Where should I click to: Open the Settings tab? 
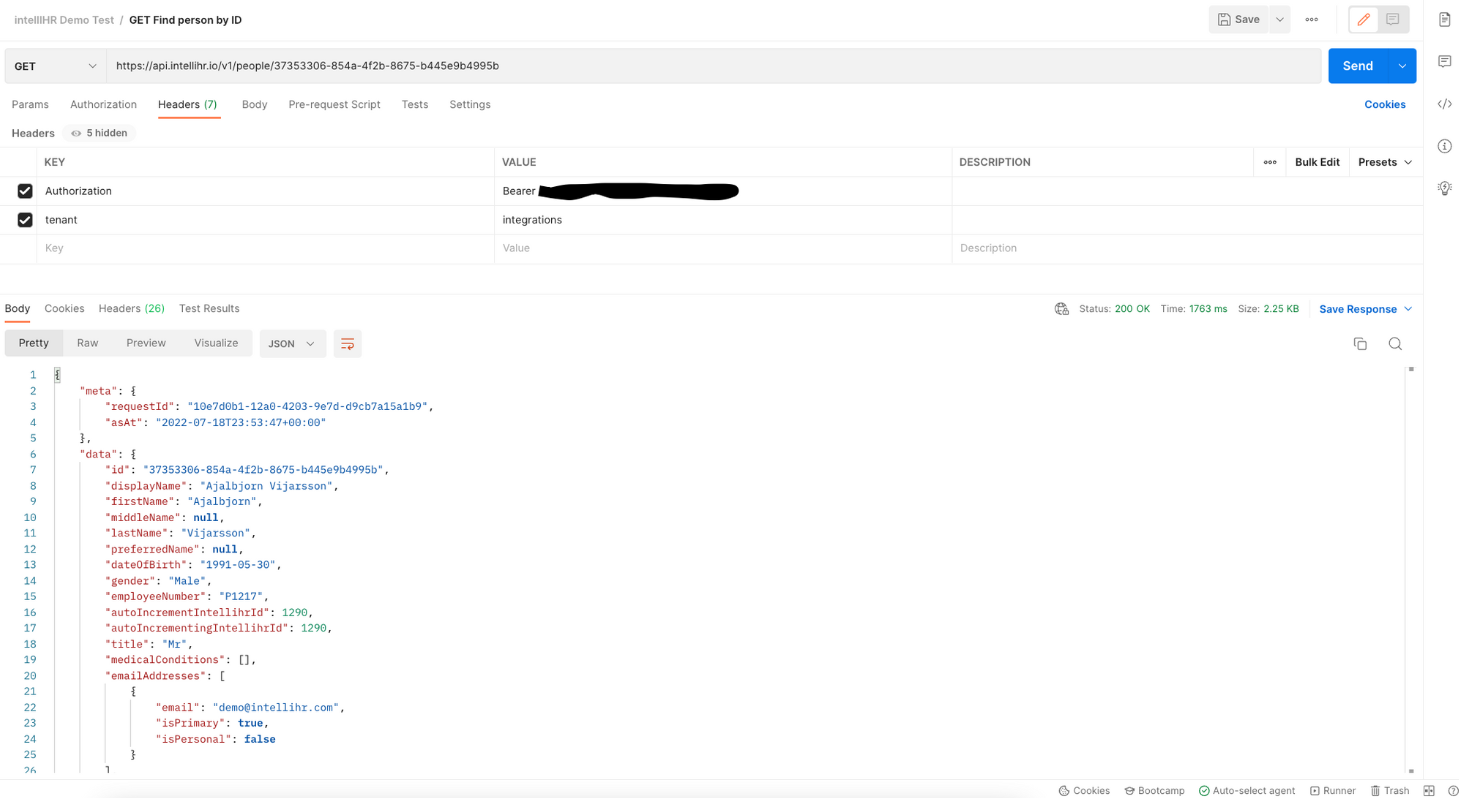[x=470, y=104]
